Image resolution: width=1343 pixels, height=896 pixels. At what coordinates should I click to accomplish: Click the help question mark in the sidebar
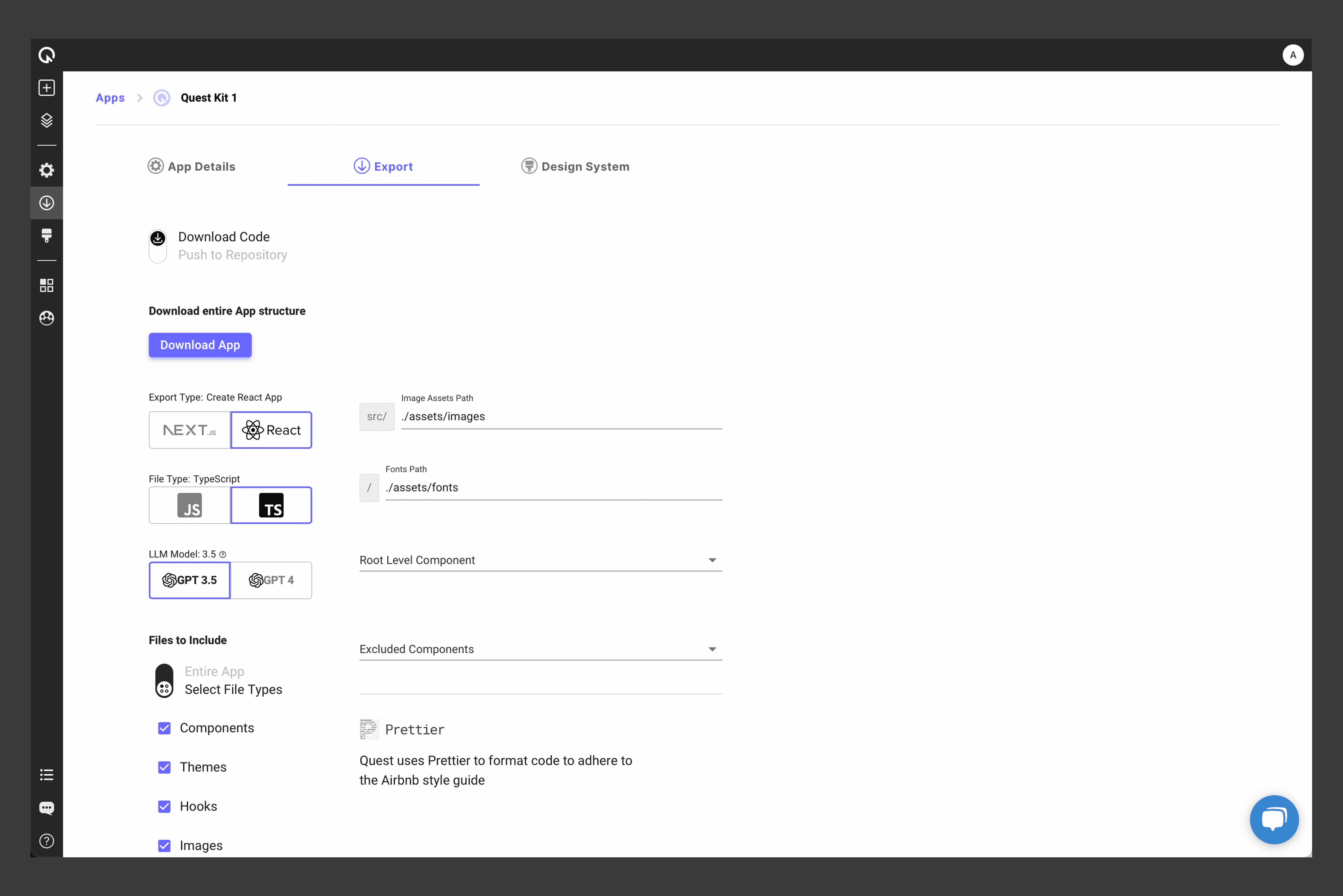coord(46,841)
